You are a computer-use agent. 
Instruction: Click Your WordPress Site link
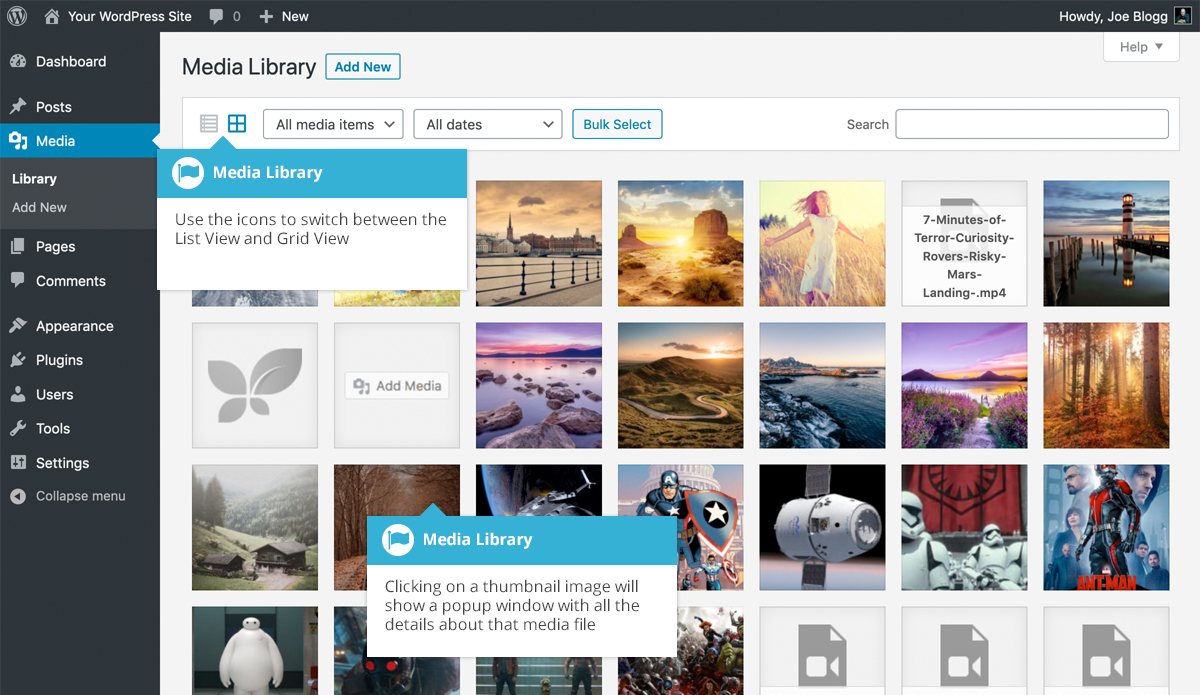click(x=129, y=16)
